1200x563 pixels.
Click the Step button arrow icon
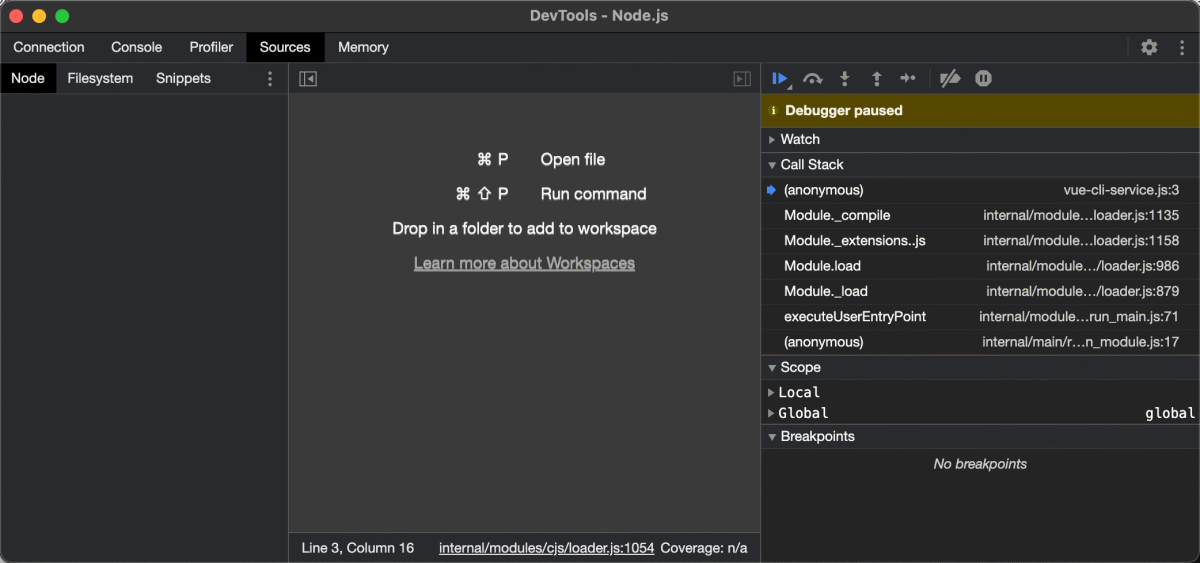908,78
